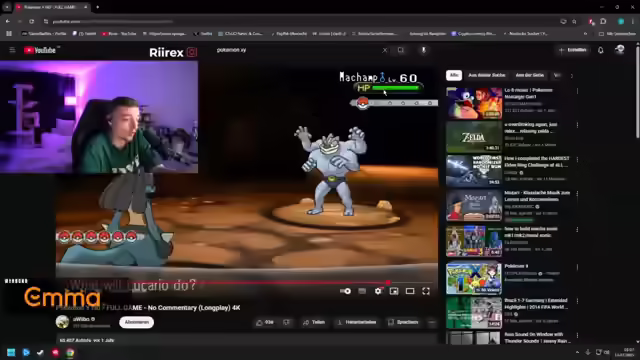
Task: Enter fullscreen on the video player
Action: coord(426,291)
